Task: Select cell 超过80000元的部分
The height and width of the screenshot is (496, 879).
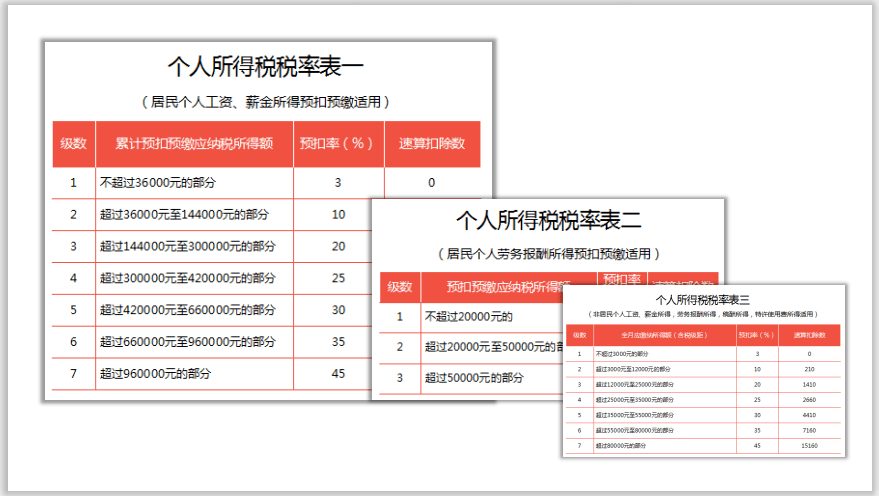Action: pos(621,446)
